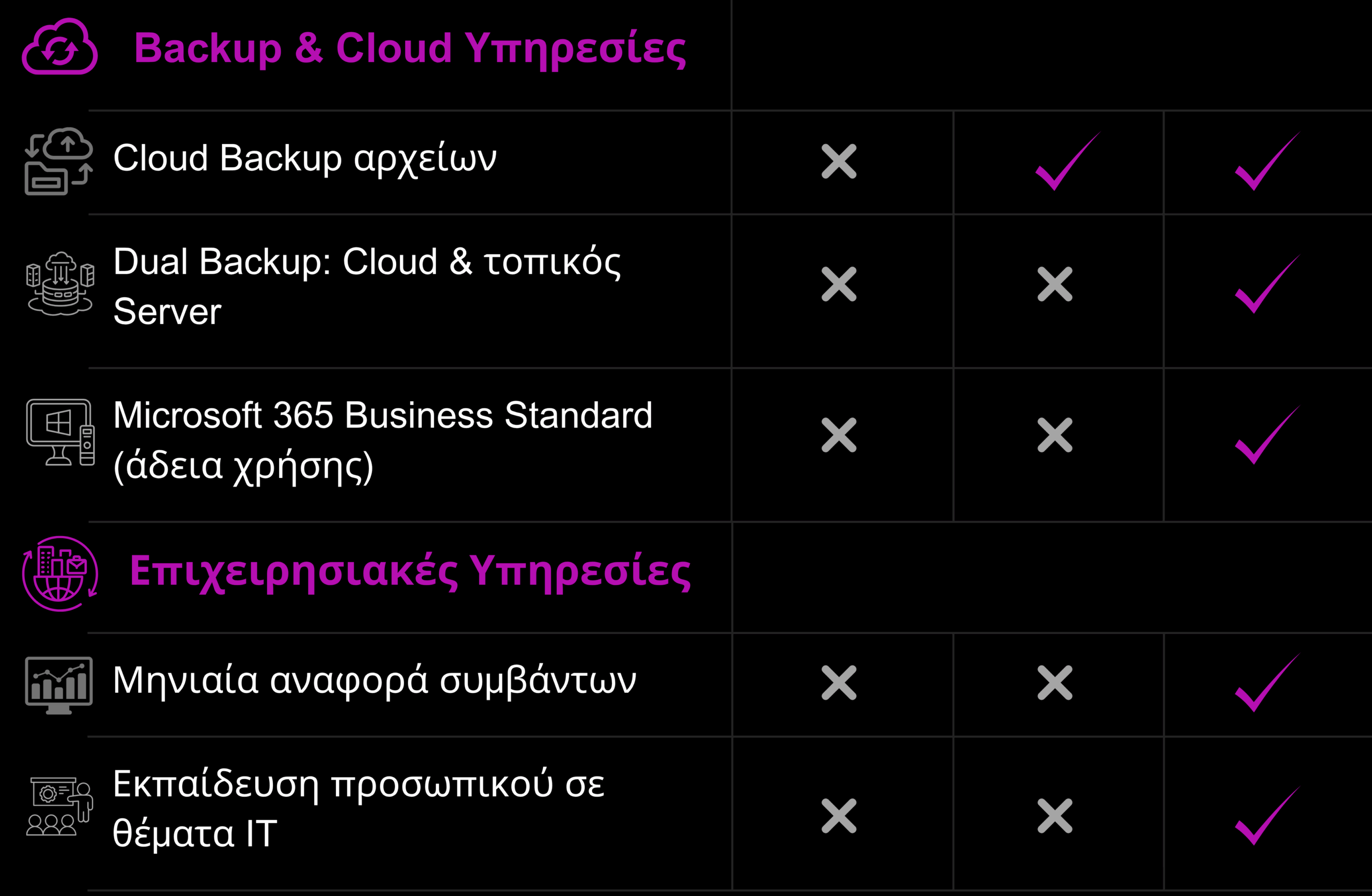Select the Μηνιαία αναφορά συμβάντων label
The width and height of the screenshot is (1372, 896).
pos(375,681)
